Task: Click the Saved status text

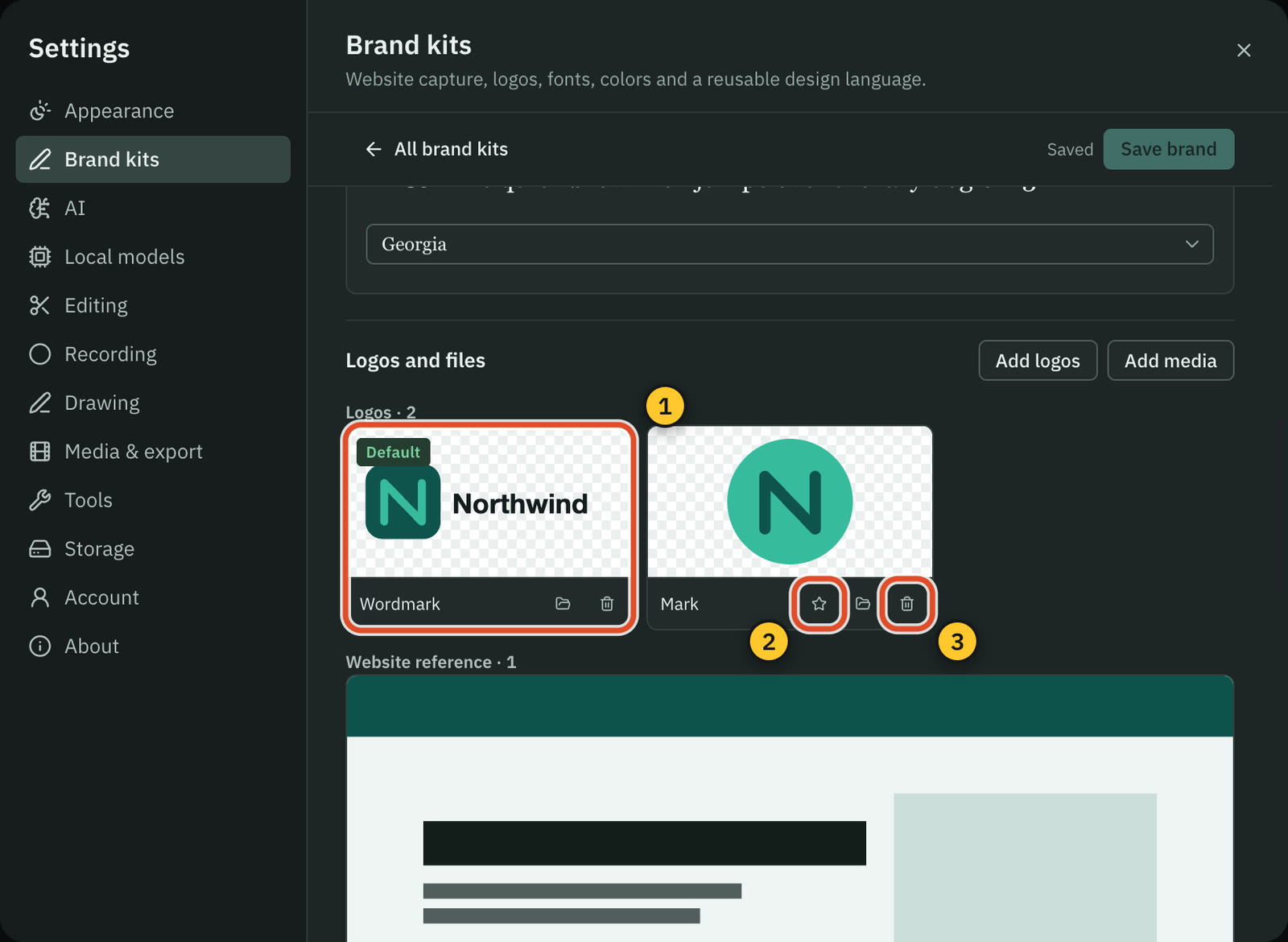Action: point(1070,150)
